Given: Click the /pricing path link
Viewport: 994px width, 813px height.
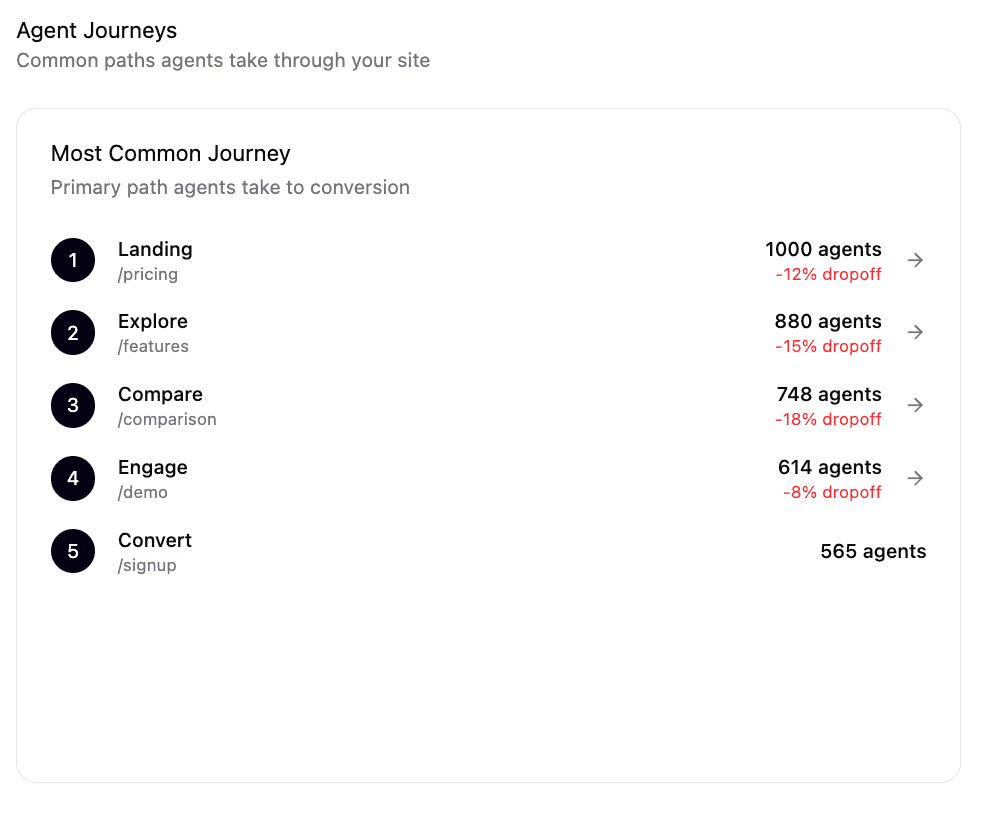Looking at the screenshot, I should (148, 274).
